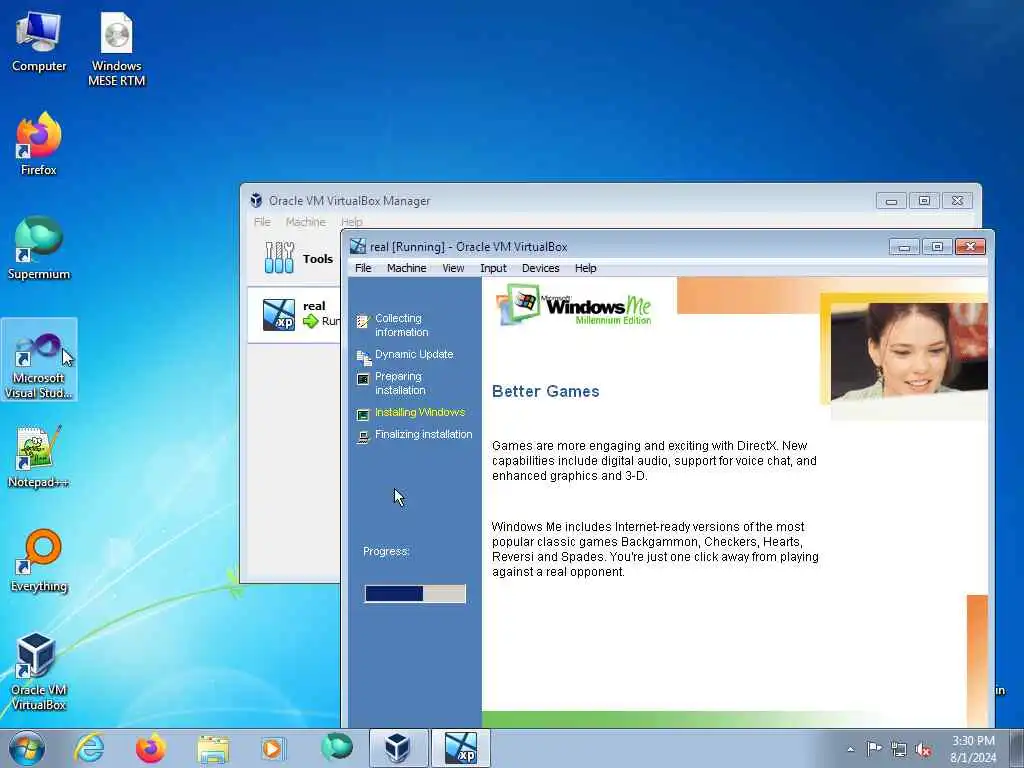Open the Devices menu of the running VM
This screenshot has width=1024, height=768.
[x=540, y=268]
